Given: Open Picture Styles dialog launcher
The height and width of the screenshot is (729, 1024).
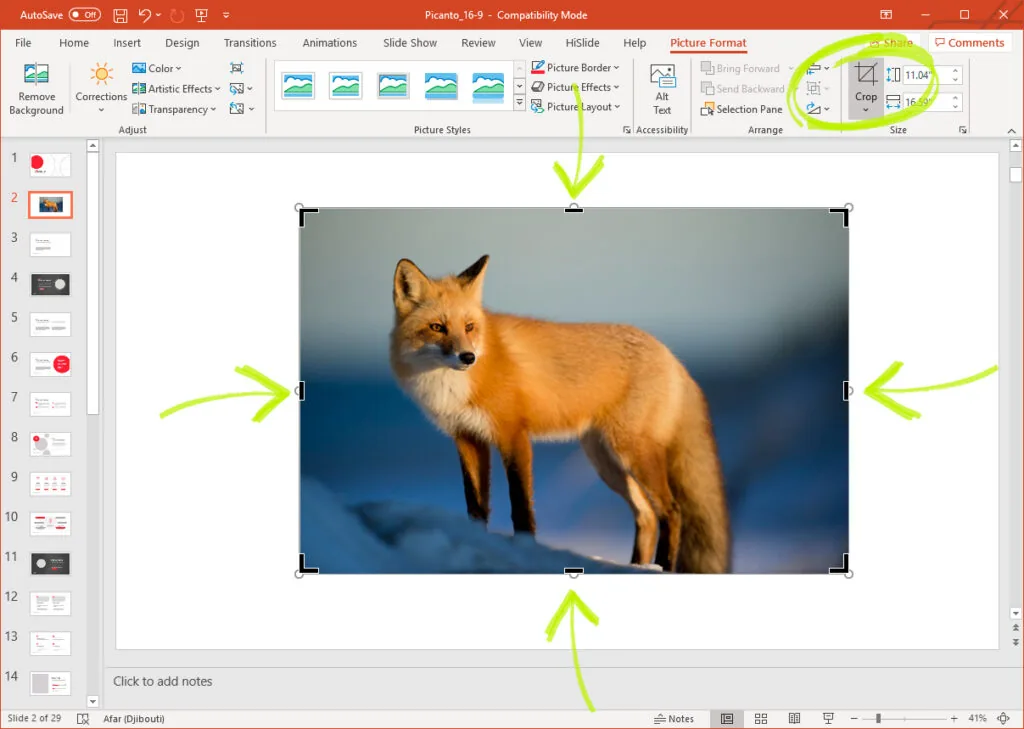Looking at the screenshot, I should coord(627,130).
